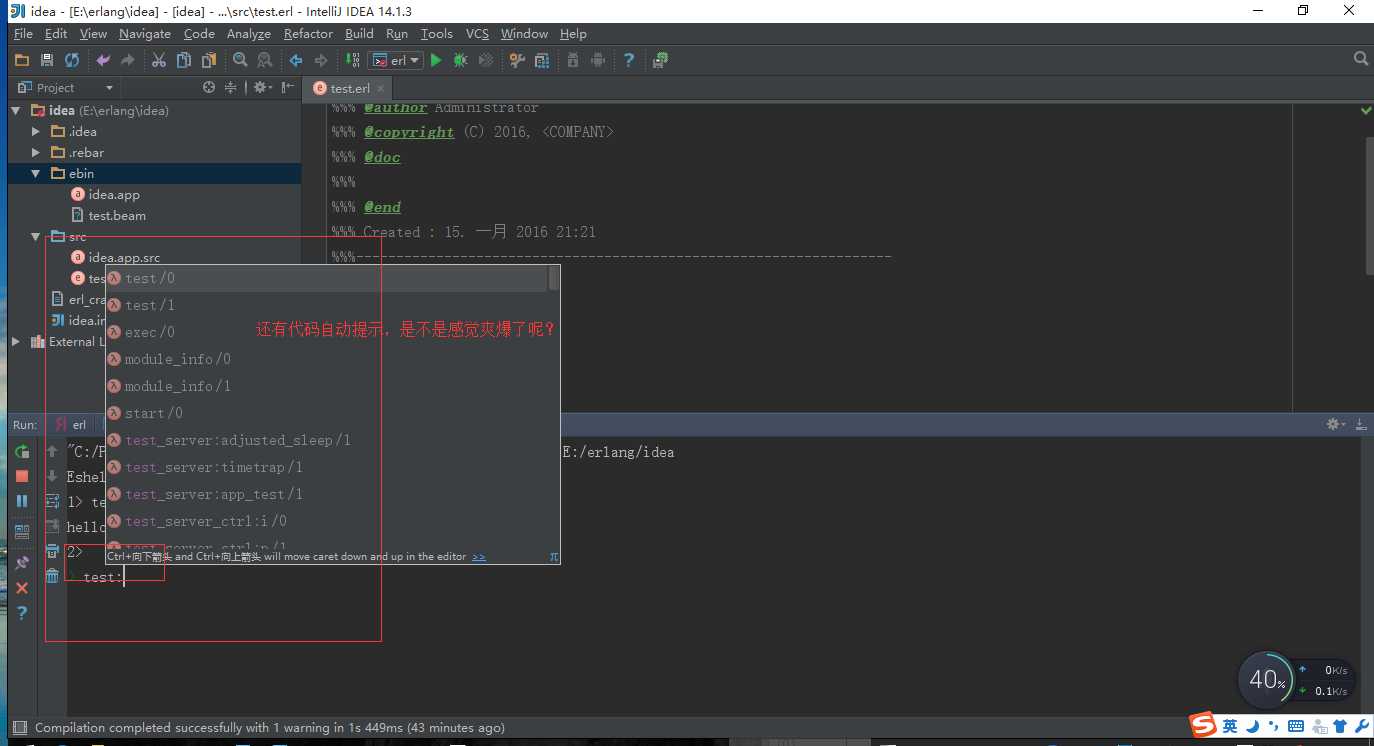Run the erl configuration with green play button
Image resolution: width=1374 pixels, height=746 pixels.
[436, 60]
